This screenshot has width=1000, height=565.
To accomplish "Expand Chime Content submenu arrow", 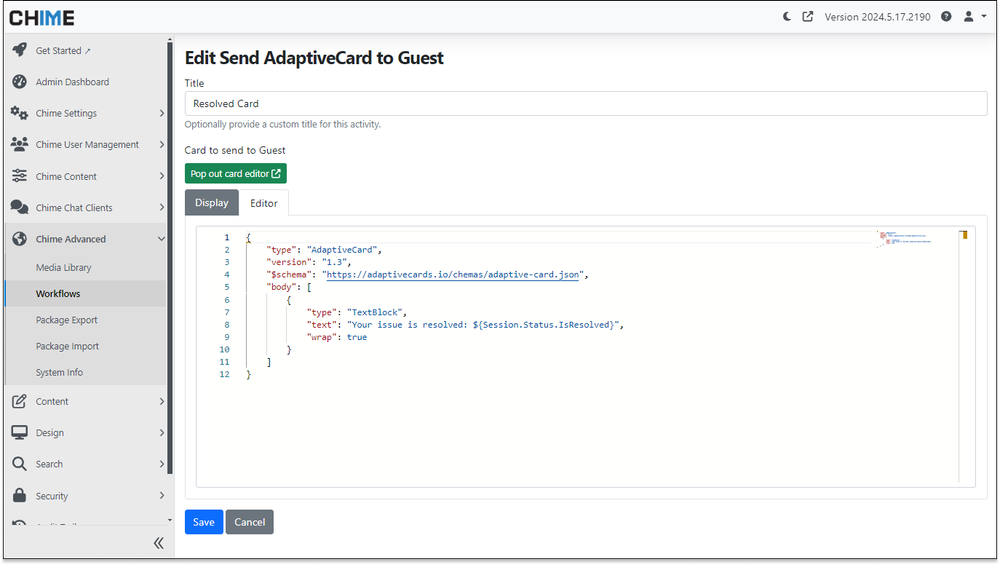I will pyautogui.click(x=161, y=176).
